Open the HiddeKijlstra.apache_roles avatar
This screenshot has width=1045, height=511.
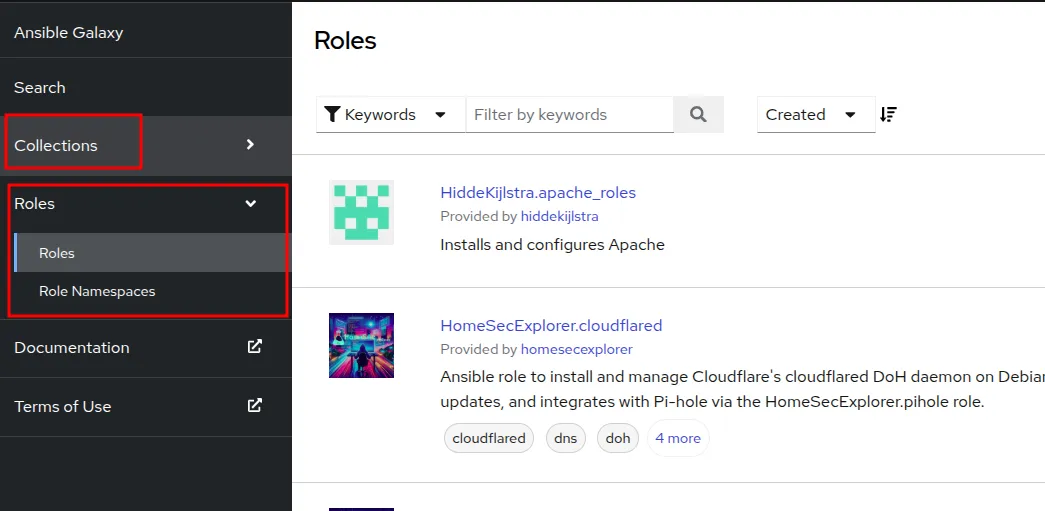pyautogui.click(x=361, y=212)
